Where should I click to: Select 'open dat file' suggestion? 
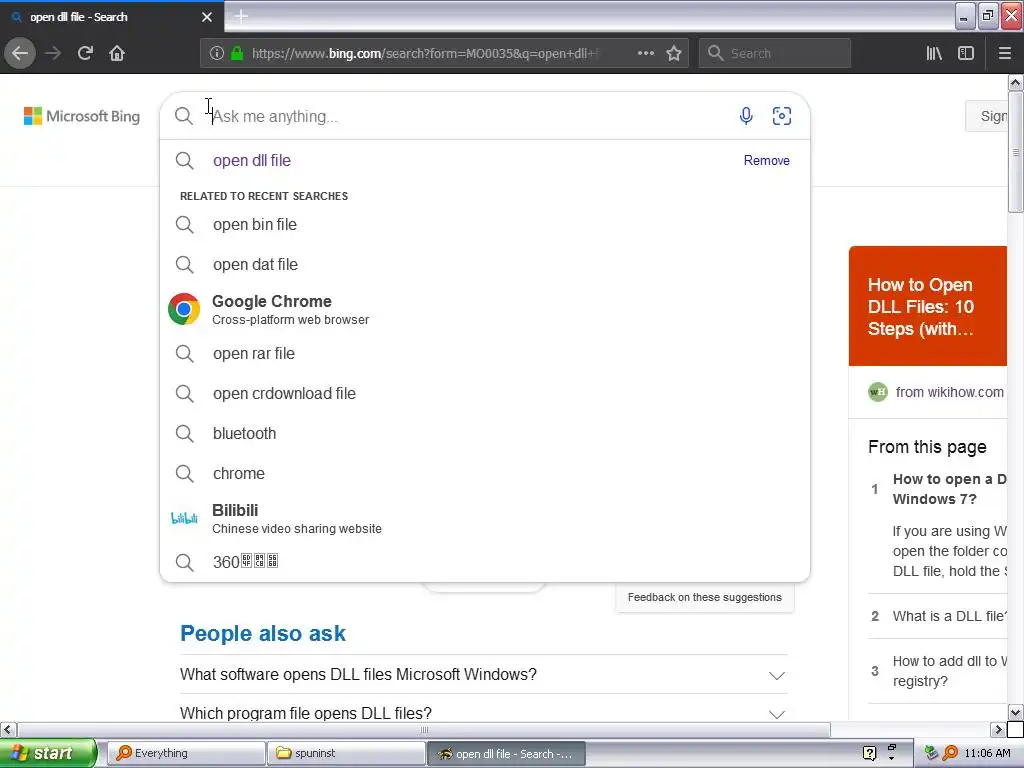click(255, 264)
